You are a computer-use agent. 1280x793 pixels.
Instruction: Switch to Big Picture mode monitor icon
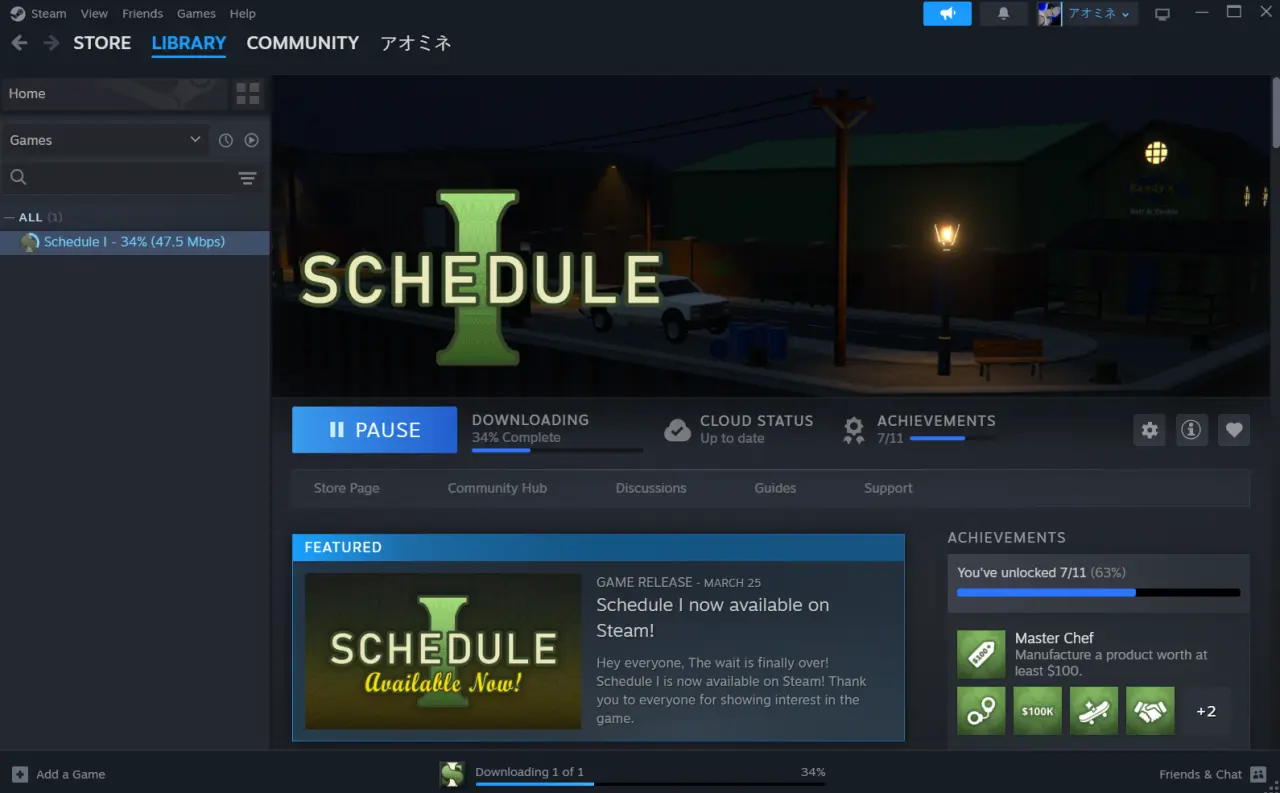tap(1162, 14)
